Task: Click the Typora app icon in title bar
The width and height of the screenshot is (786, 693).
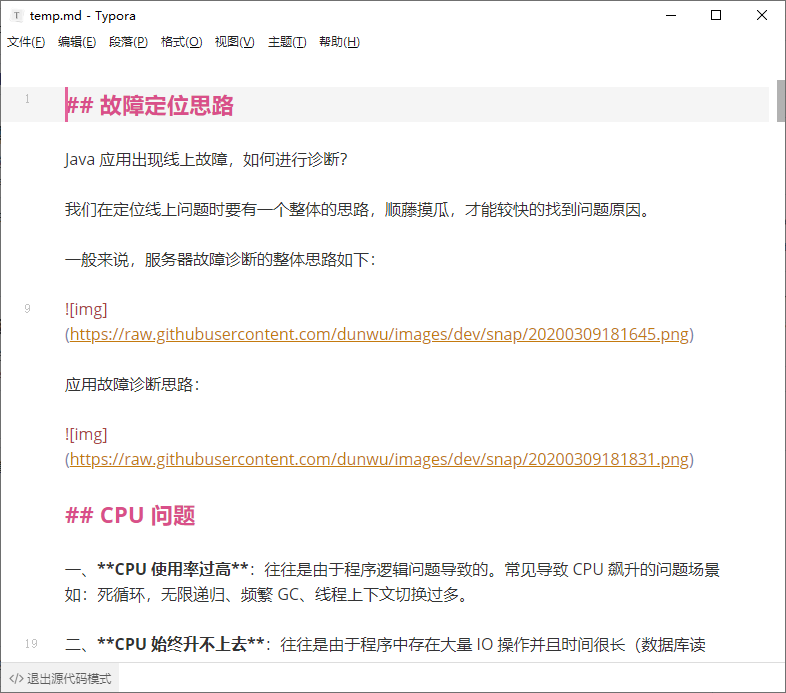Action: (x=17, y=16)
